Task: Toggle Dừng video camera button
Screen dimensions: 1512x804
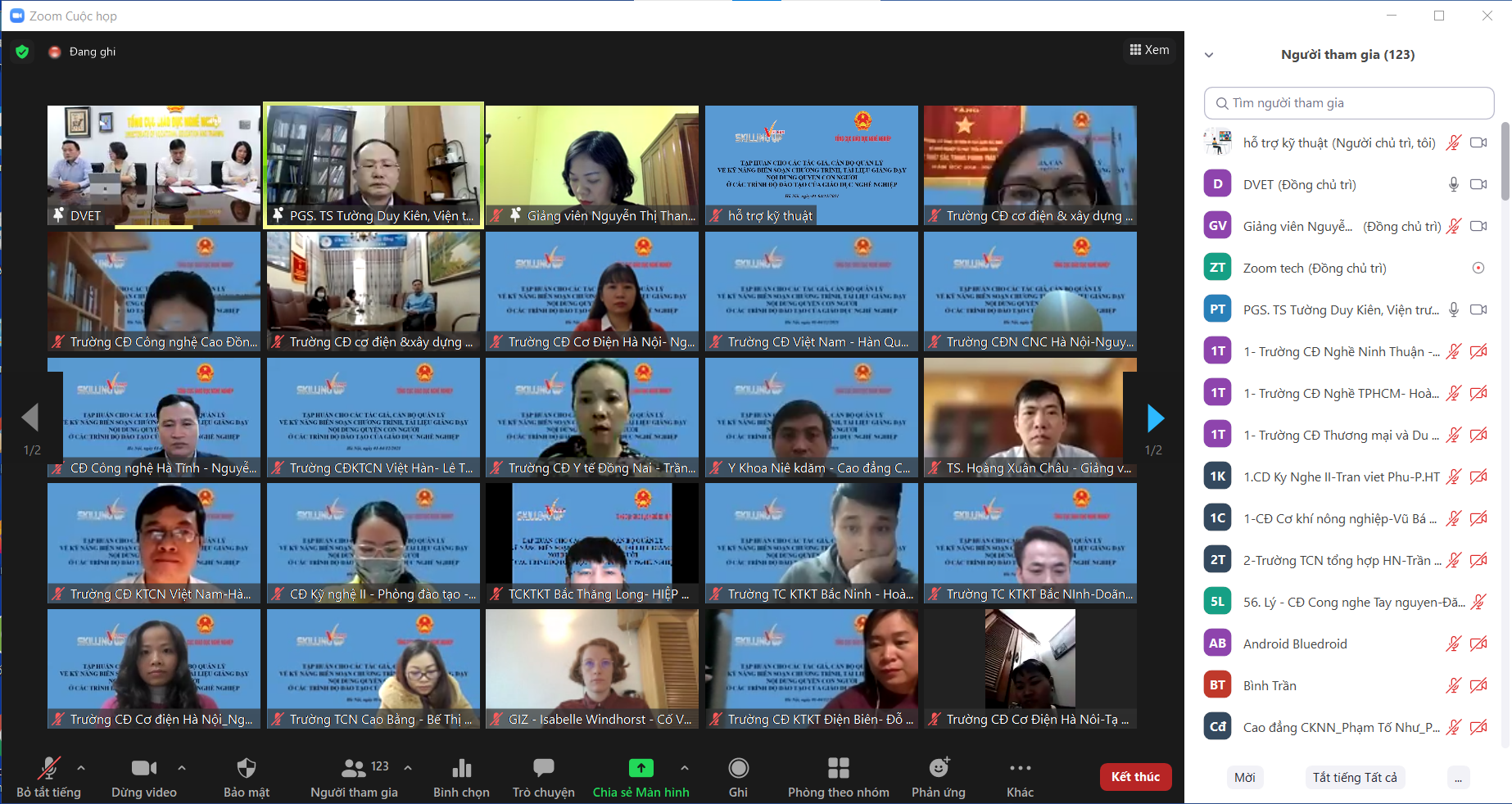Action: pyautogui.click(x=143, y=768)
